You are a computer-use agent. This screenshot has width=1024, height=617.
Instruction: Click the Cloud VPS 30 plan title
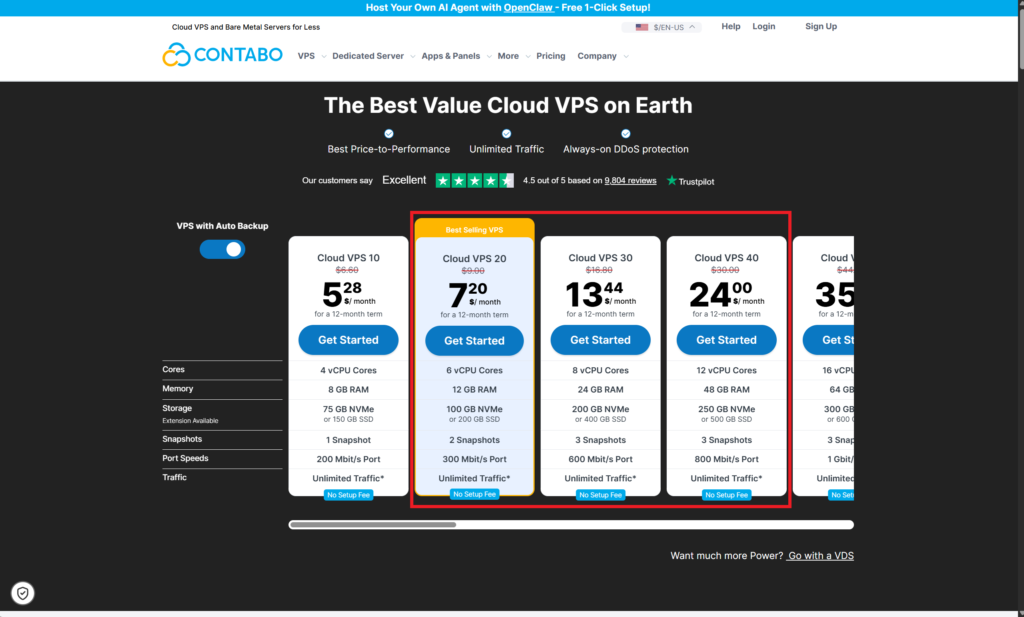coord(600,258)
